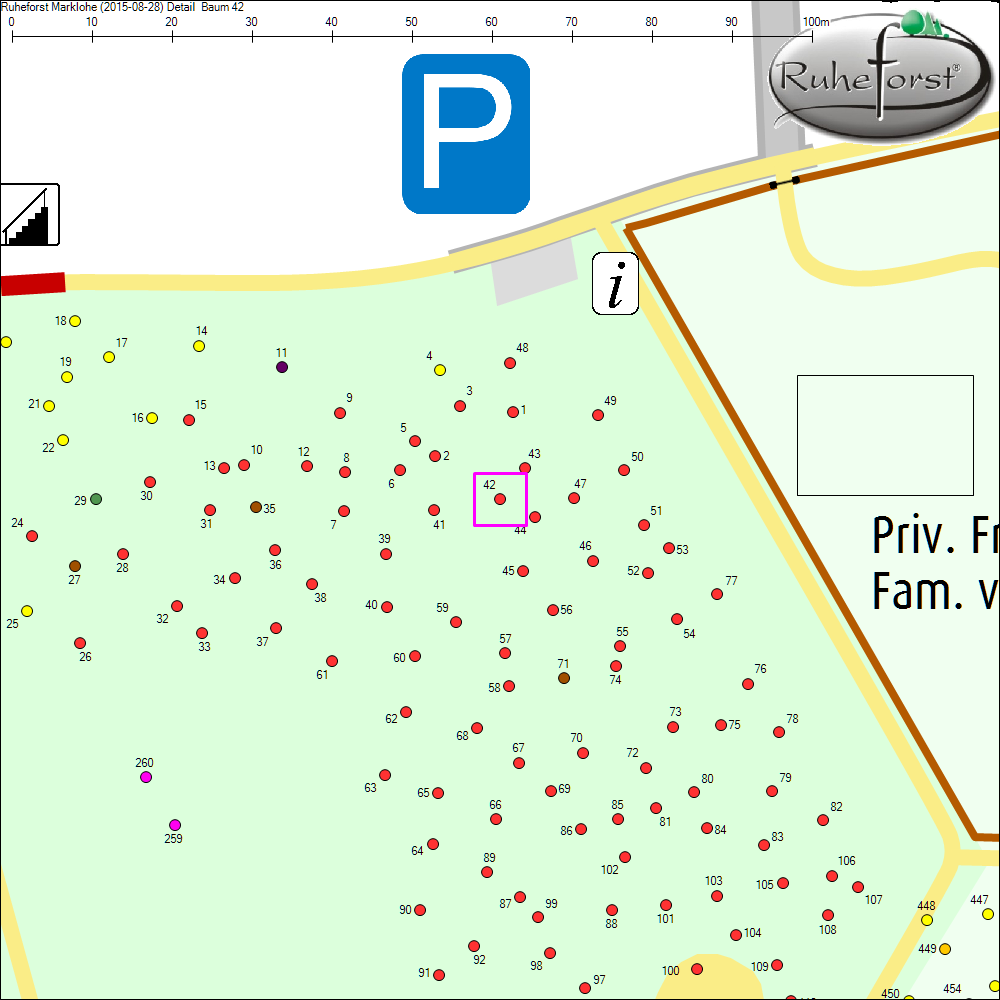The width and height of the screenshot is (1000, 1000).
Task: Select purple tree marker 11
Action: (x=282, y=367)
